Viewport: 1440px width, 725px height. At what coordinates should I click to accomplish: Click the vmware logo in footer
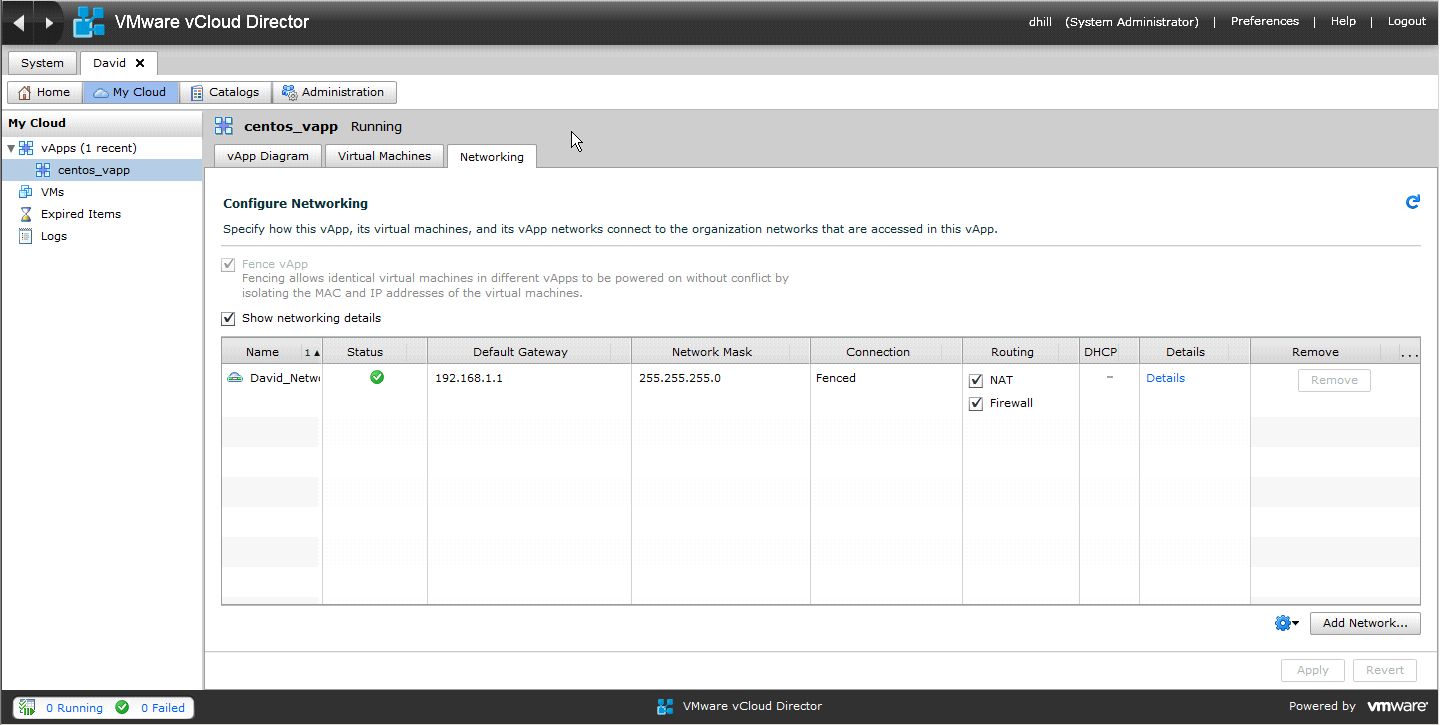1397,706
